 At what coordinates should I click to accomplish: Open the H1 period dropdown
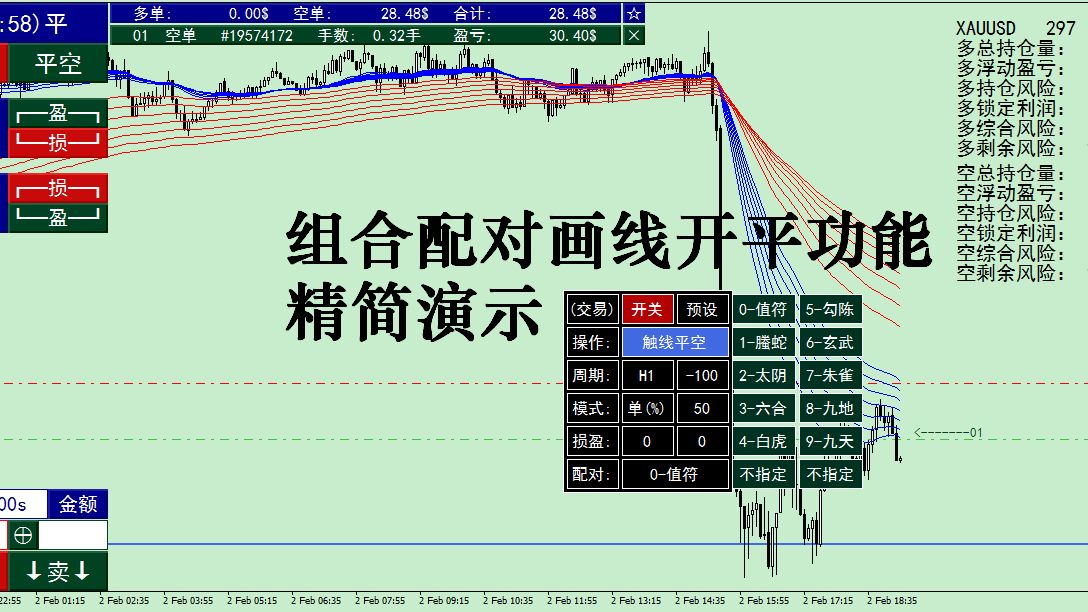coord(648,375)
